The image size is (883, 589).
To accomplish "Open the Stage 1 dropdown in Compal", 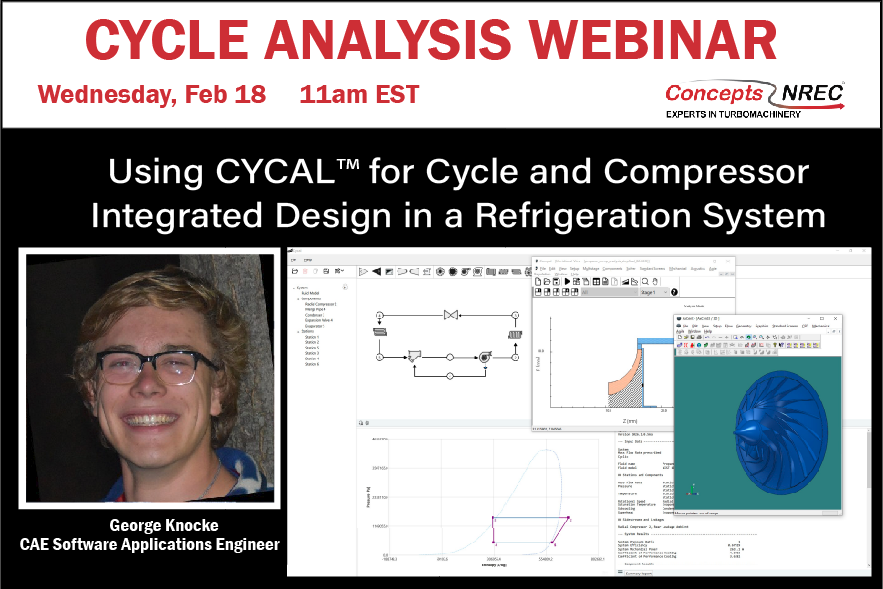I will tap(654, 292).
